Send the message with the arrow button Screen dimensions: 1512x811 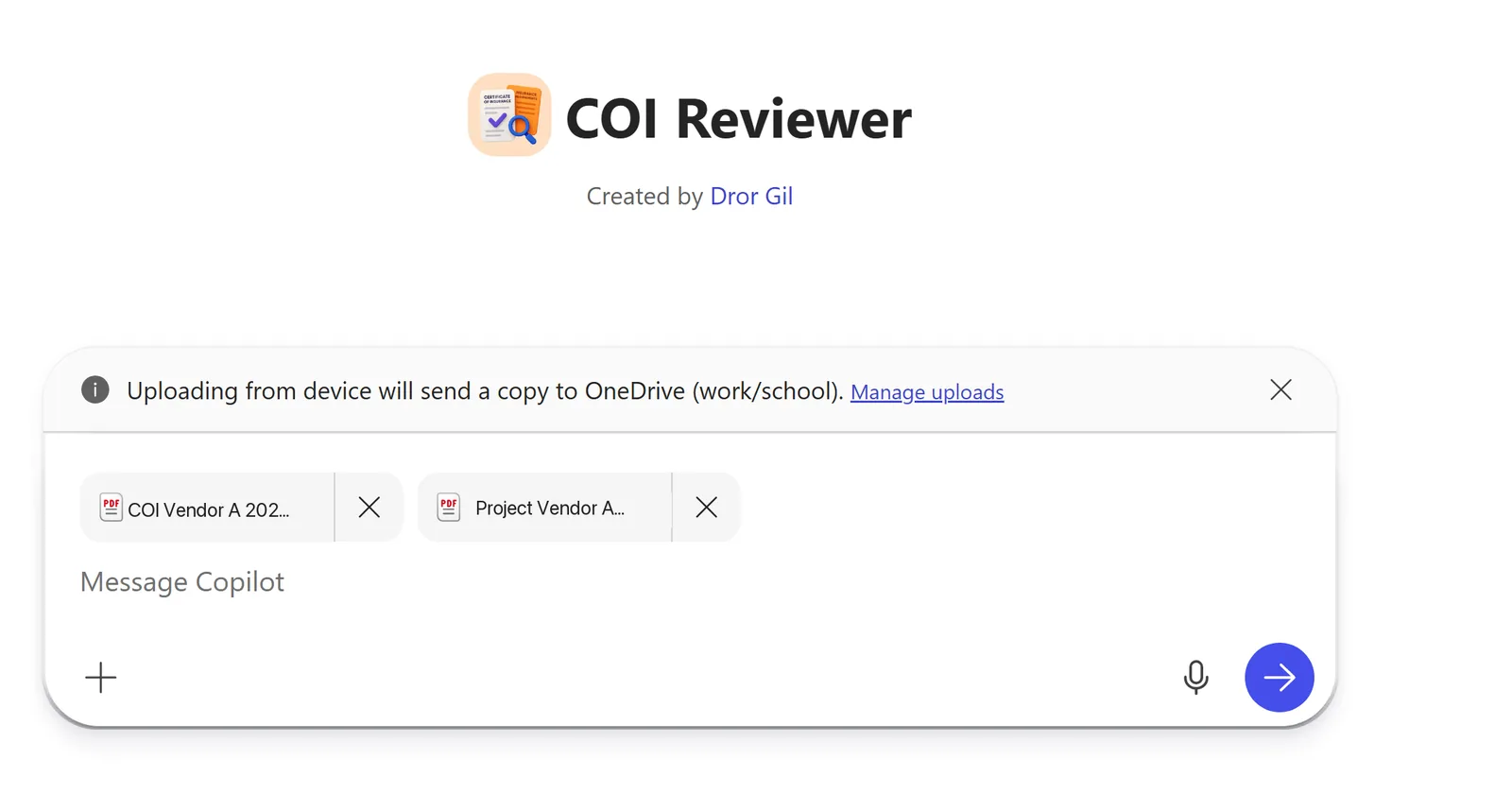click(1280, 677)
